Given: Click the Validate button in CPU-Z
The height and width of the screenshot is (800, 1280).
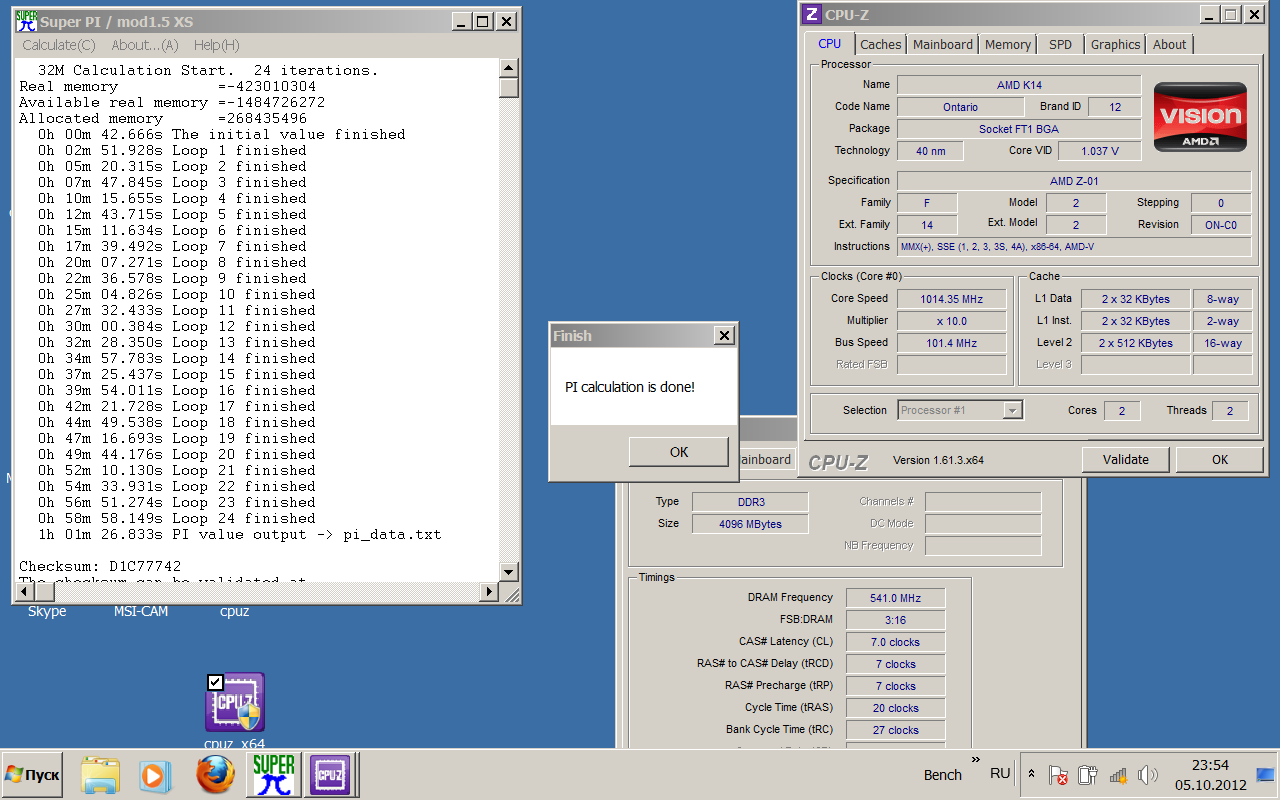Looking at the screenshot, I should [1126, 460].
